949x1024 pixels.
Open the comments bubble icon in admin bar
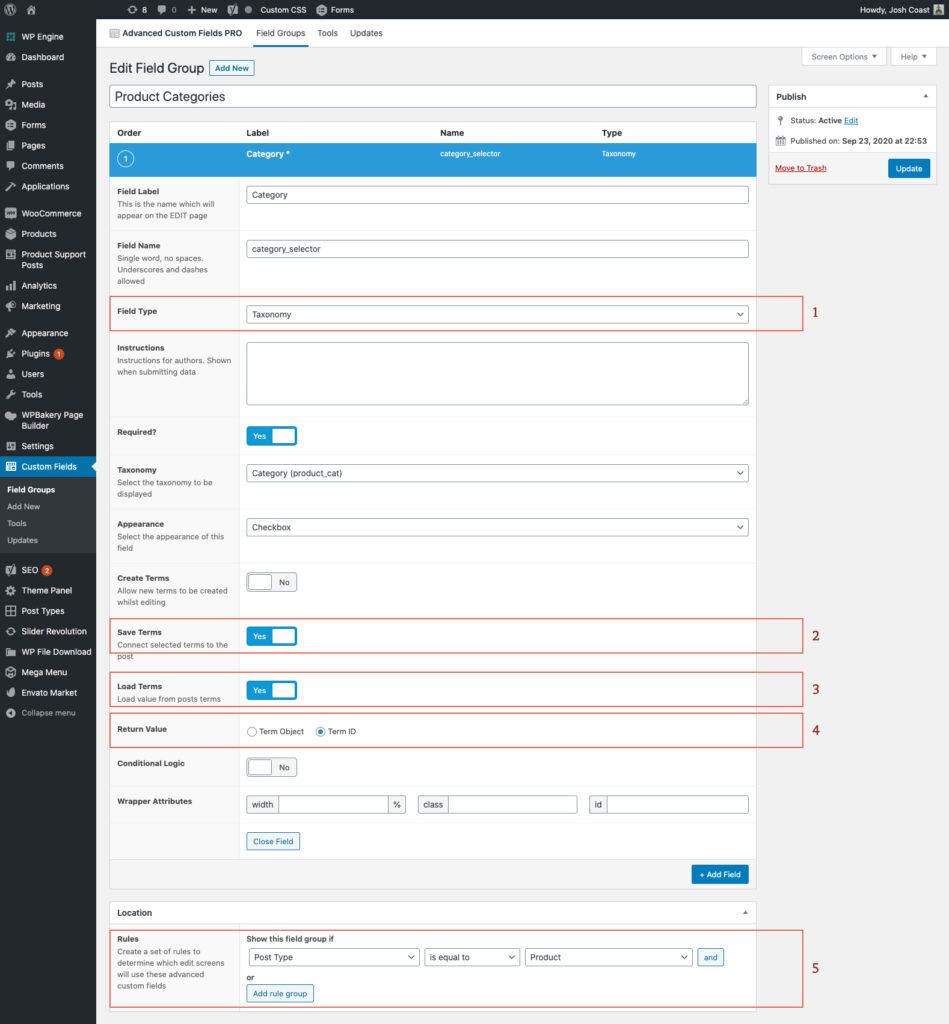(x=162, y=10)
